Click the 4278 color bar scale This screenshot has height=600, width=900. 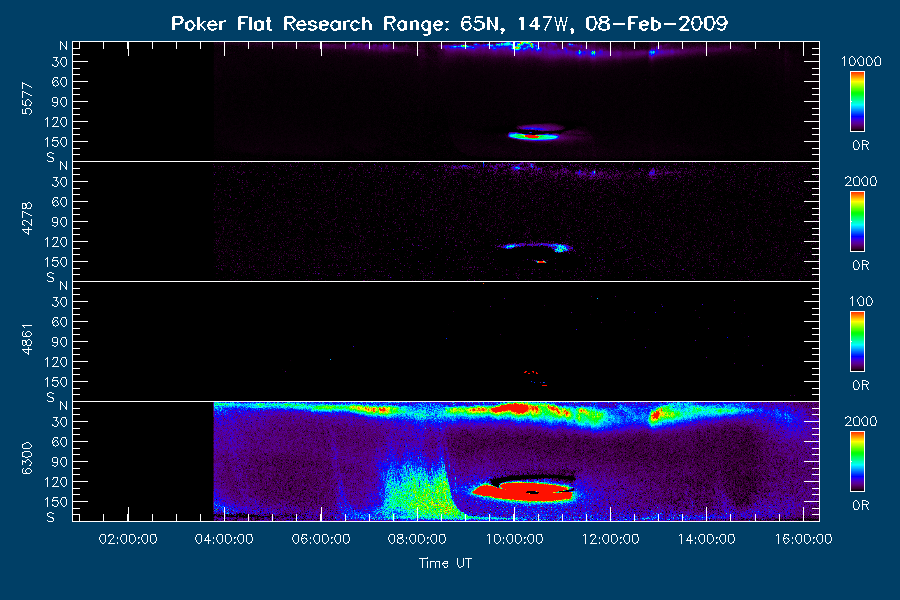pos(858,222)
